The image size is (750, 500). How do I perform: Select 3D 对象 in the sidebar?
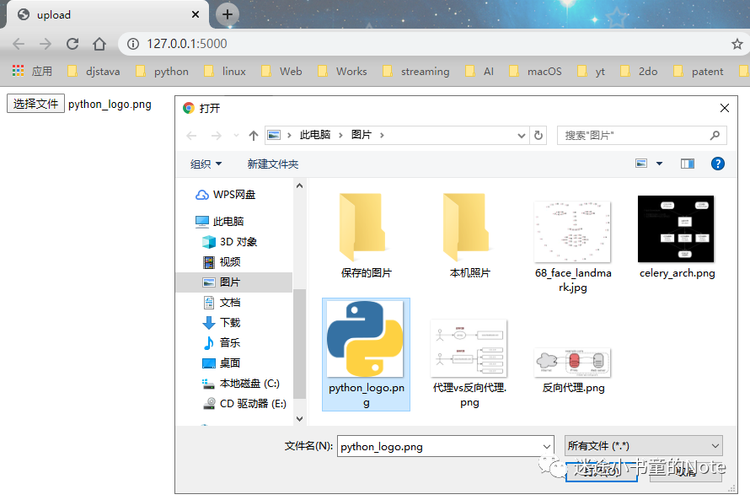pyautogui.click(x=230, y=242)
